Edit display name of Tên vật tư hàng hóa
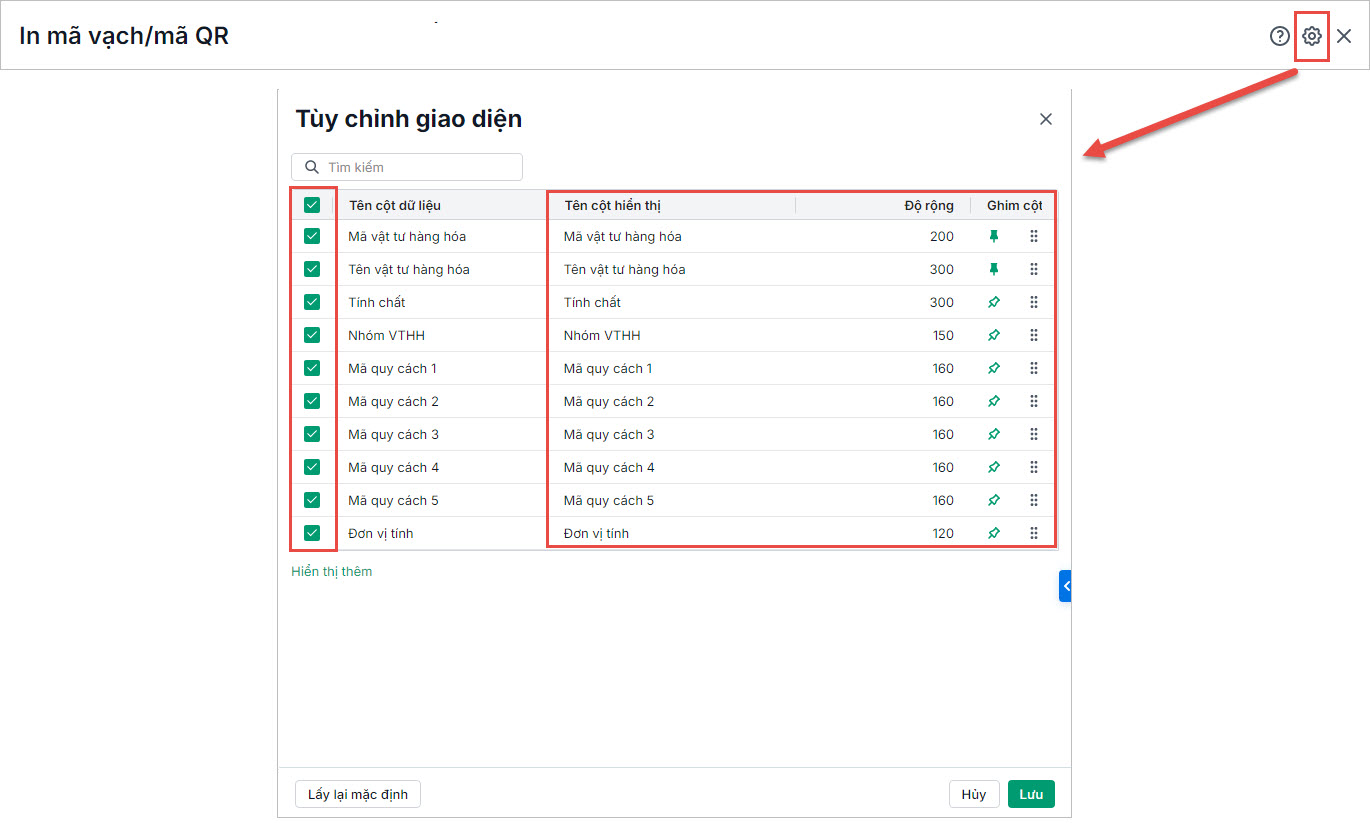Viewport: 1370px width, 823px height. pos(625,270)
